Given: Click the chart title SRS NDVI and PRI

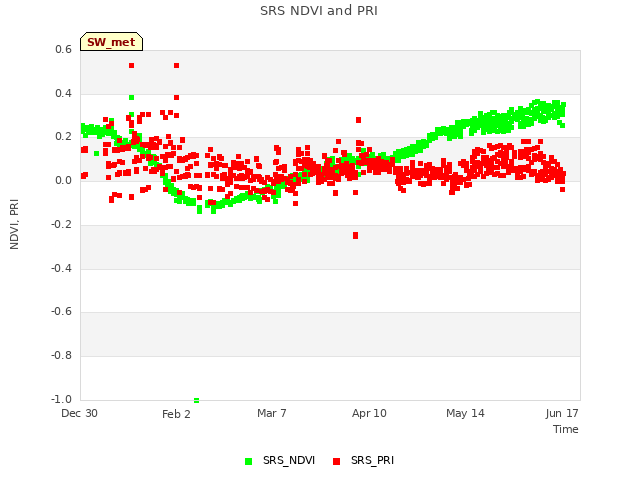Looking at the screenshot, I should point(319,11).
